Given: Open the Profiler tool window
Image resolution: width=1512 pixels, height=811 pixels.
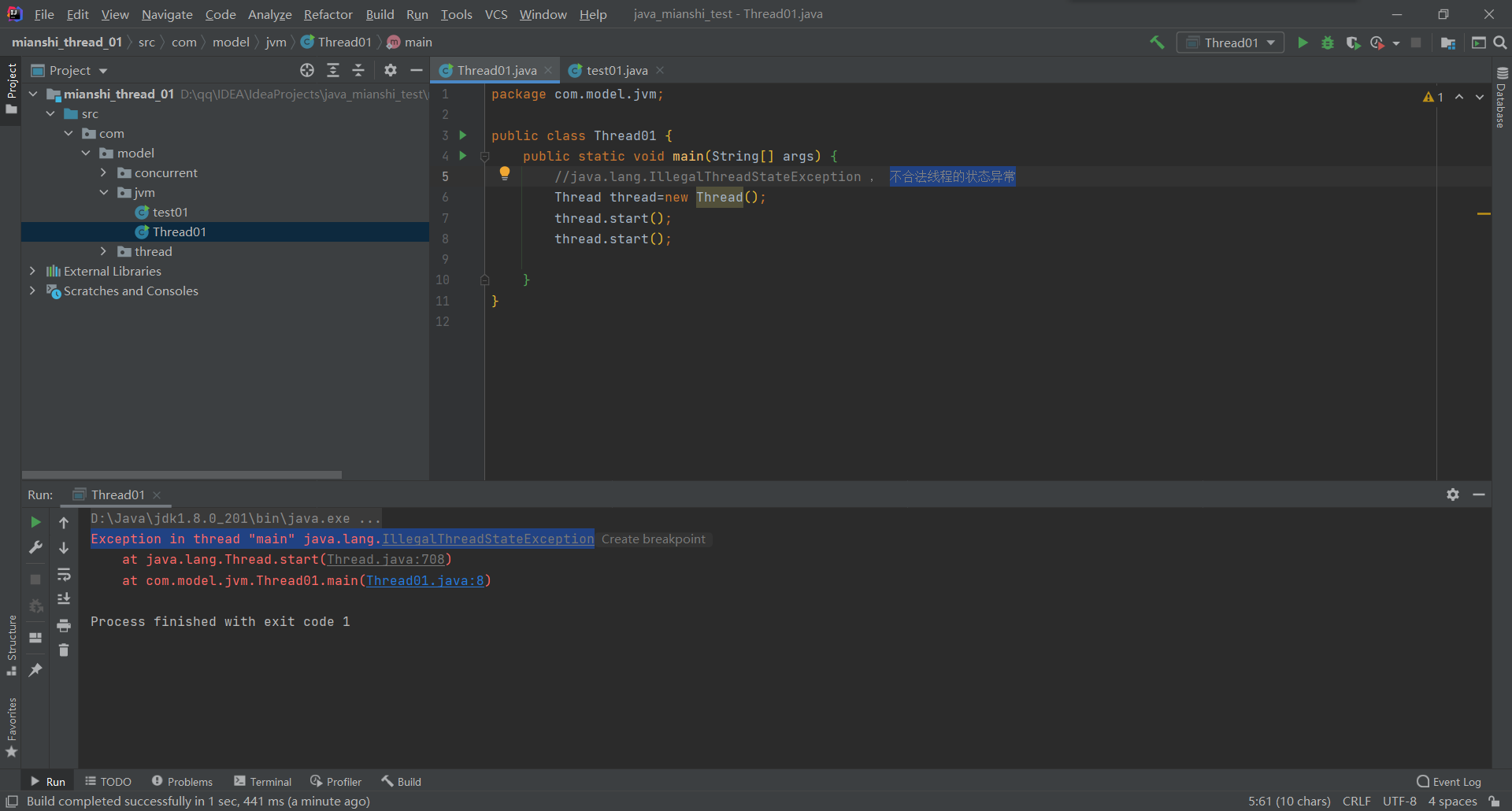Looking at the screenshot, I should [336, 781].
